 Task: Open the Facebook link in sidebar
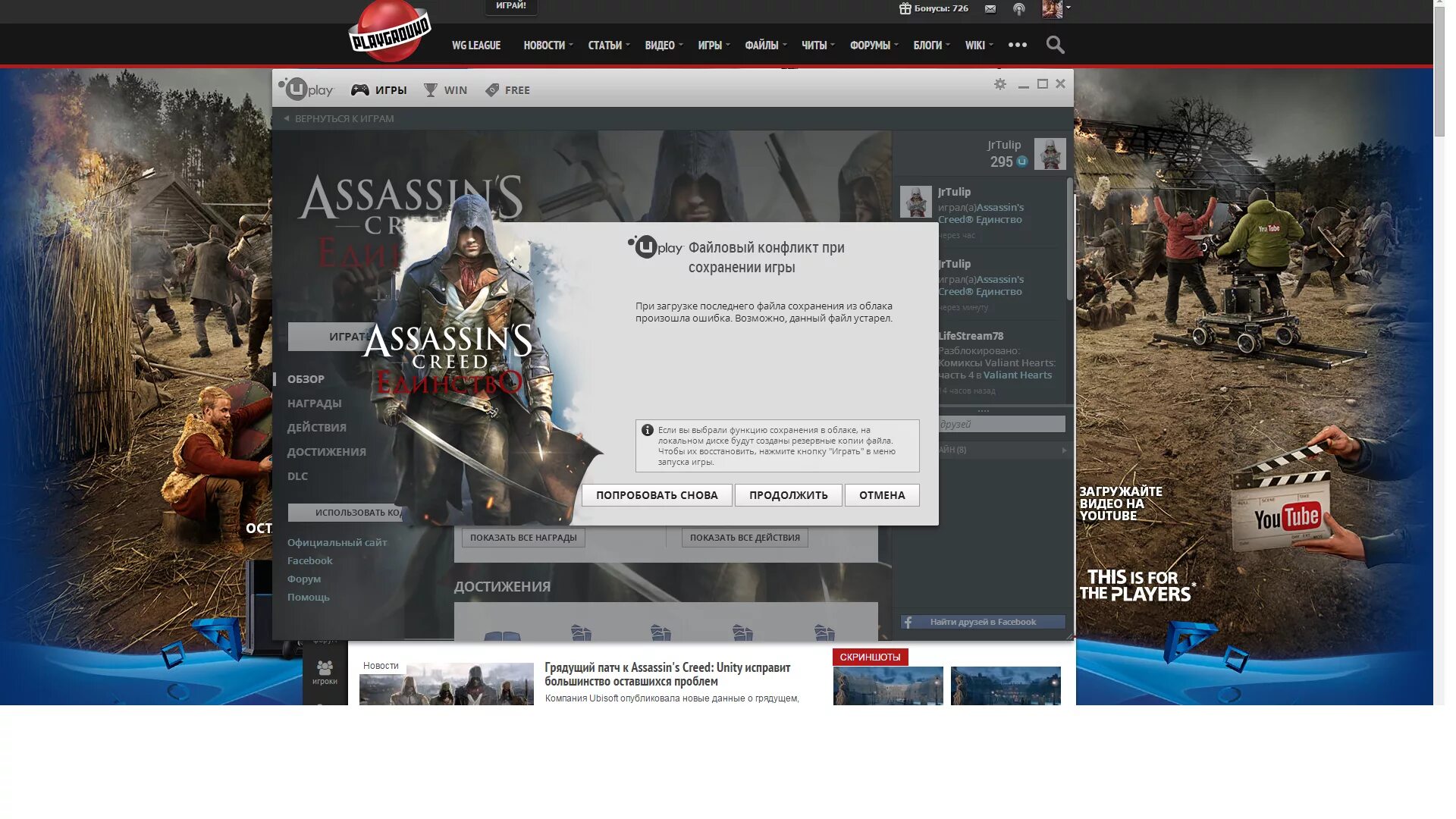tap(309, 560)
